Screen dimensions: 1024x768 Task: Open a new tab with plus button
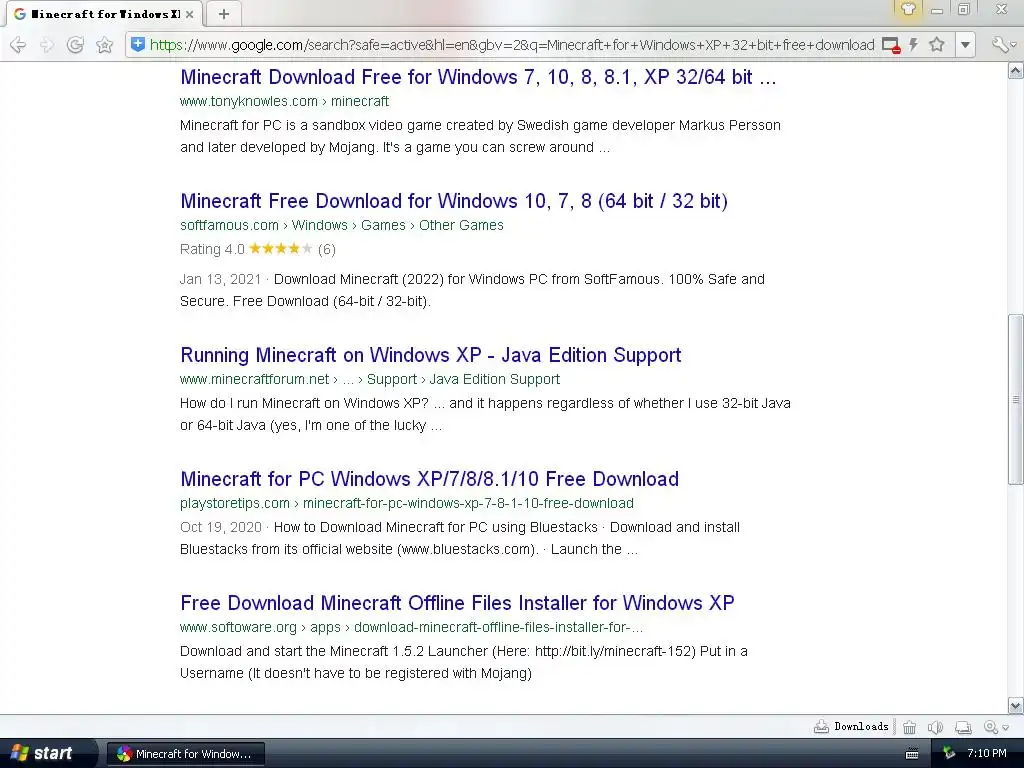coord(223,14)
